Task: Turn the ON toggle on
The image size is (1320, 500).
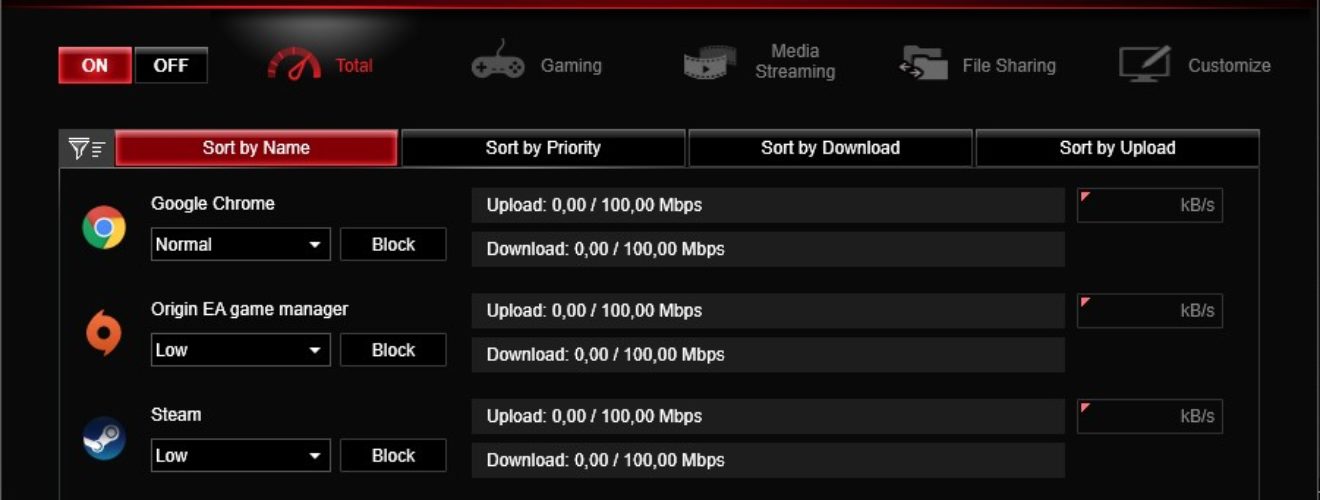Action: (95, 66)
